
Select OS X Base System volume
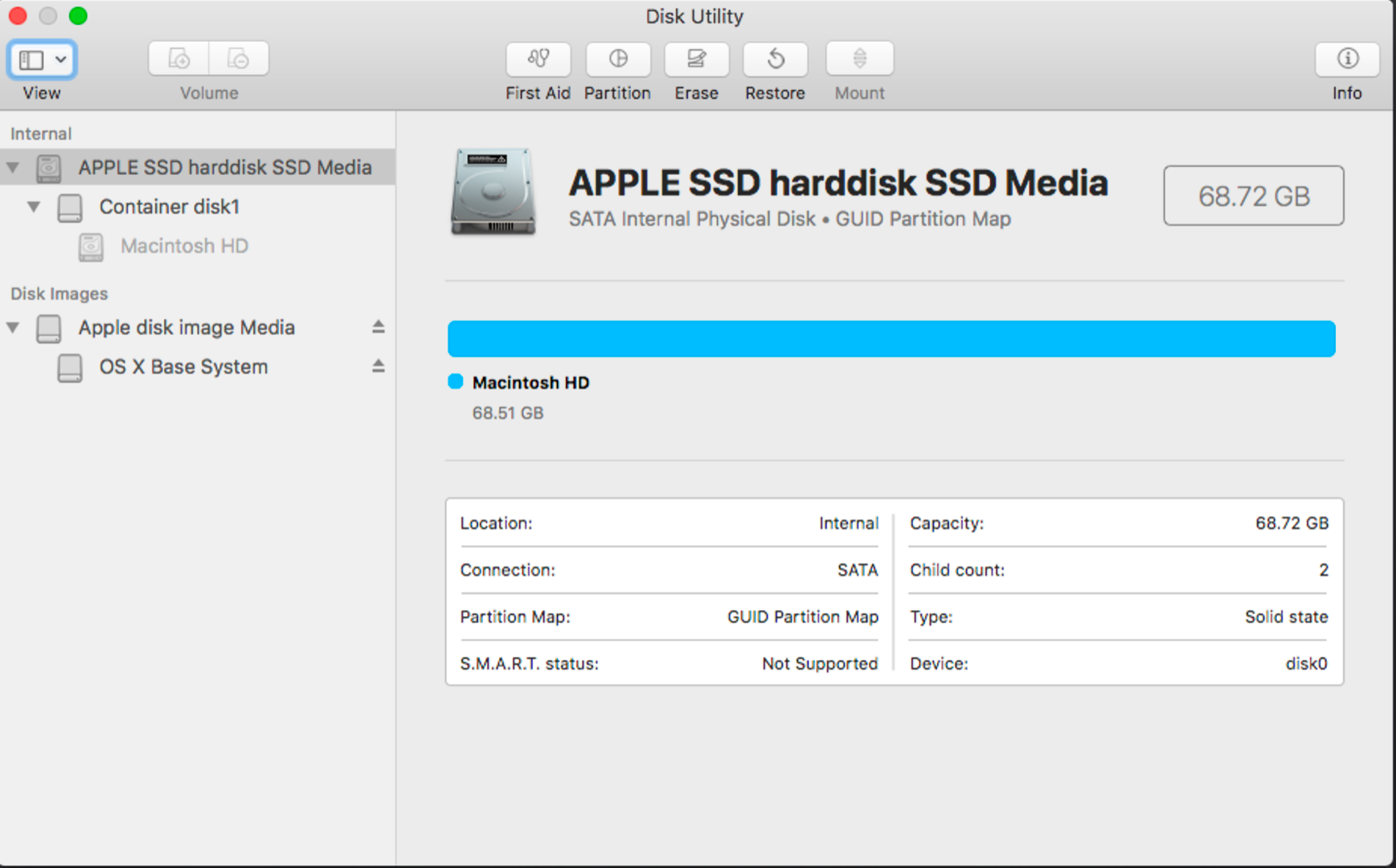click(183, 366)
